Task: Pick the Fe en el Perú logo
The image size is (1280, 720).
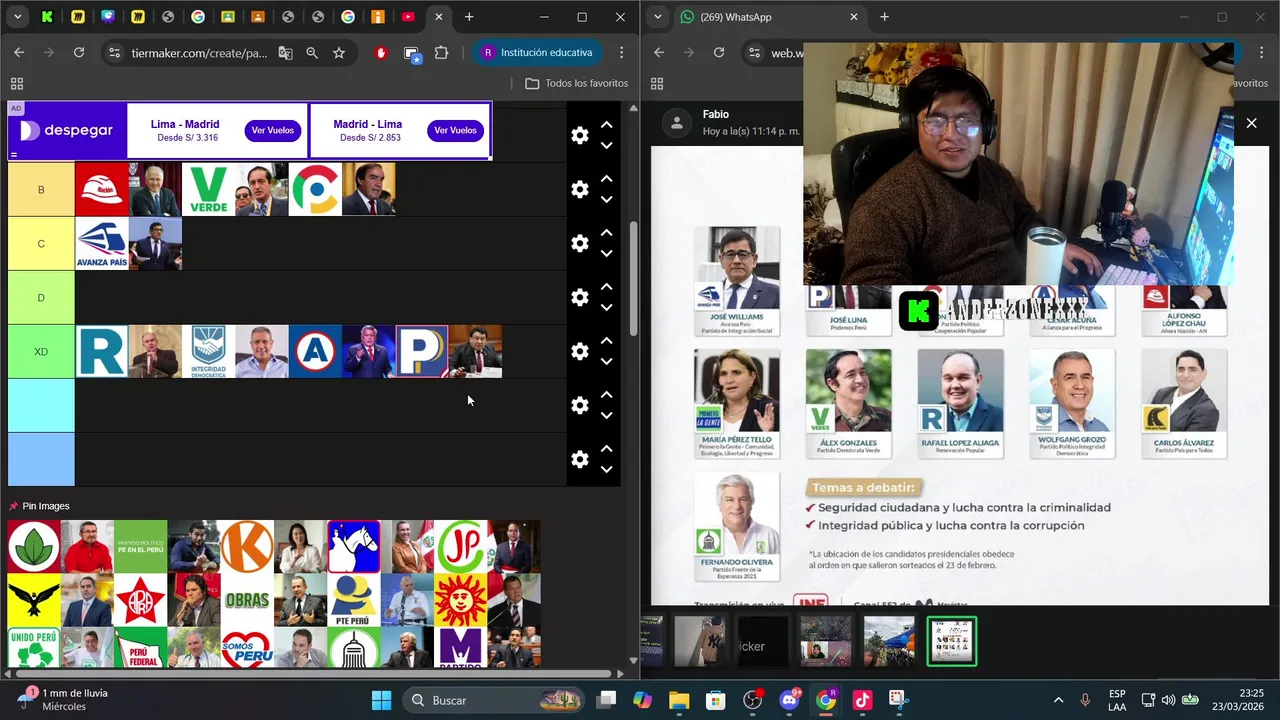Action: (140, 546)
